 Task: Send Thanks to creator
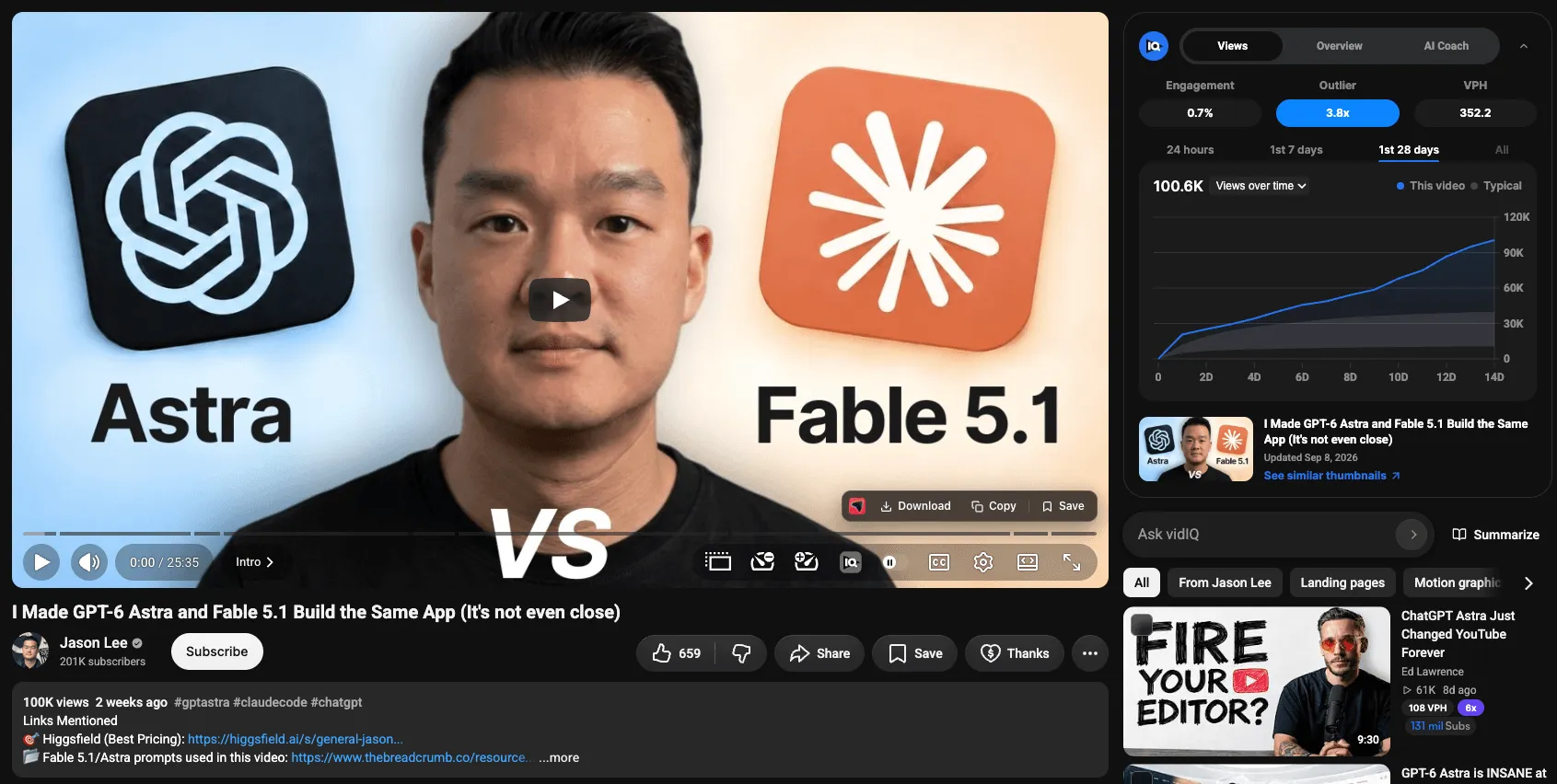click(x=1015, y=653)
